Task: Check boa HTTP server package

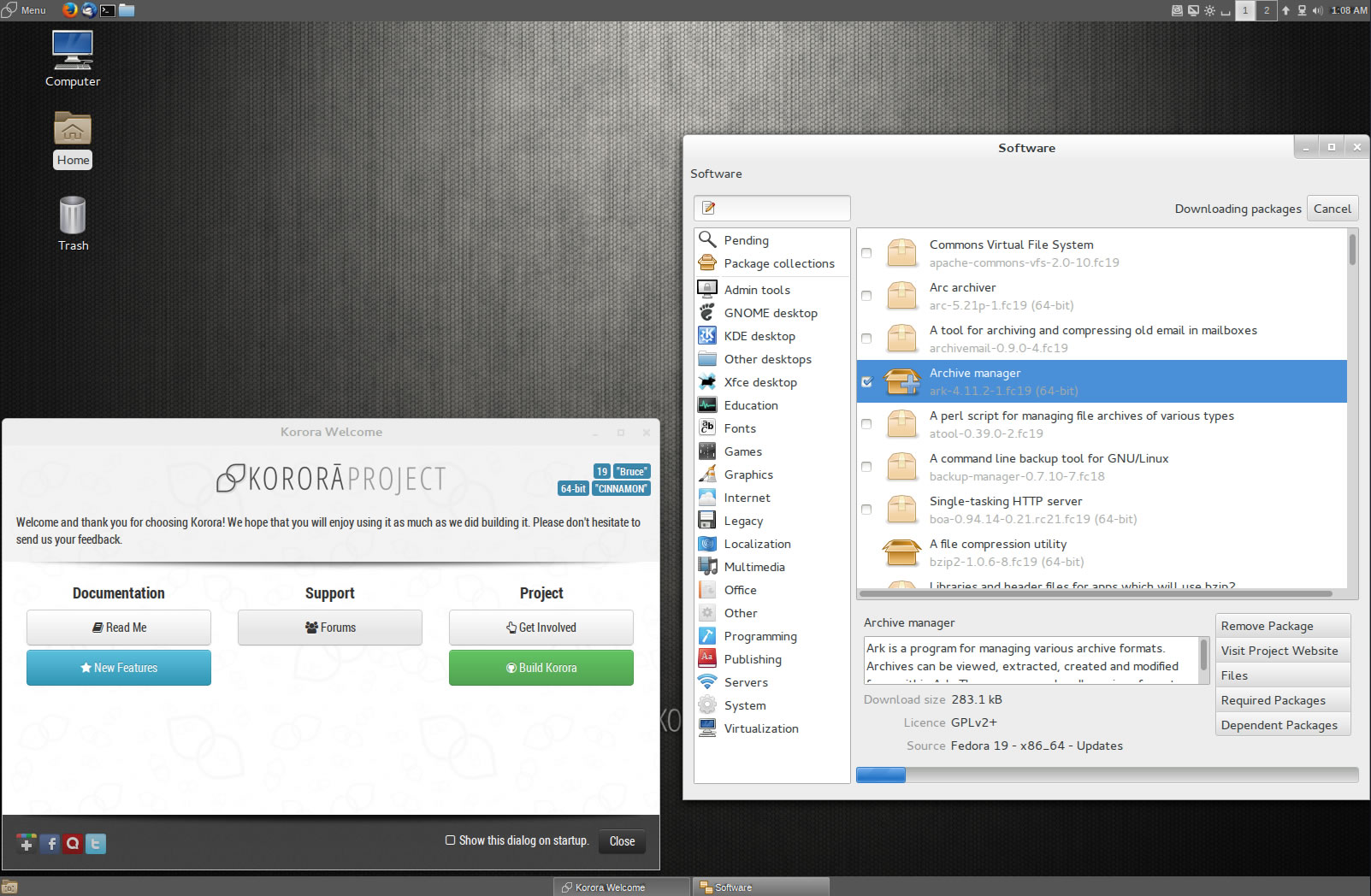Action: click(866, 510)
